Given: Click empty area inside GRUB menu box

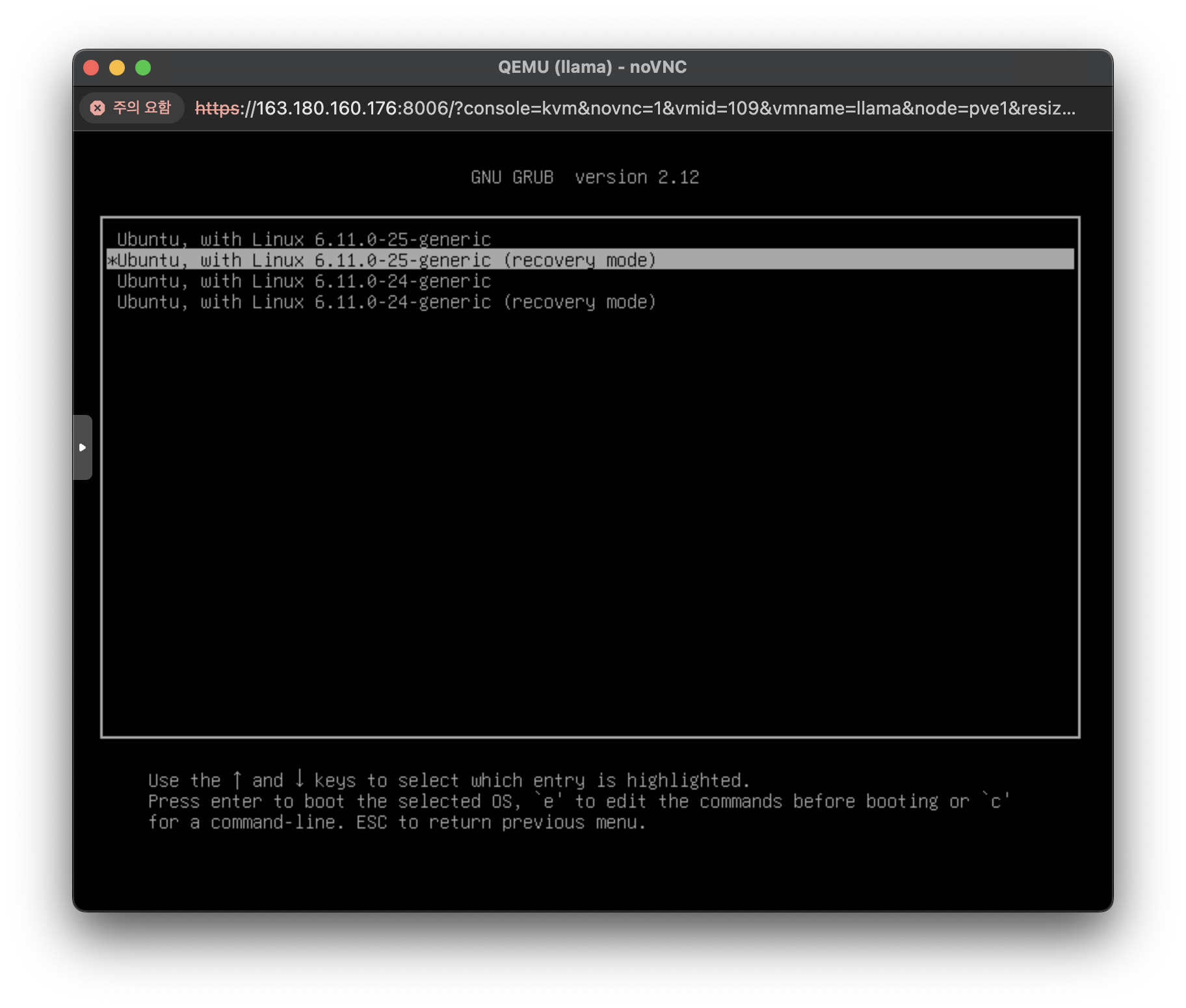Looking at the screenshot, I should [x=590, y=520].
